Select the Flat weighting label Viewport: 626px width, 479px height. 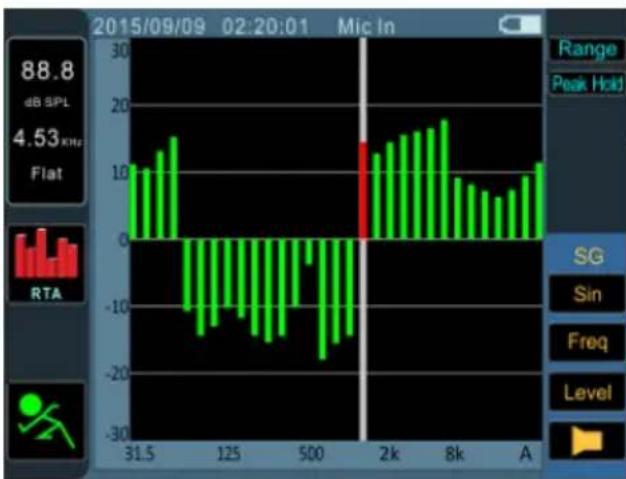click(x=47, y=173)
